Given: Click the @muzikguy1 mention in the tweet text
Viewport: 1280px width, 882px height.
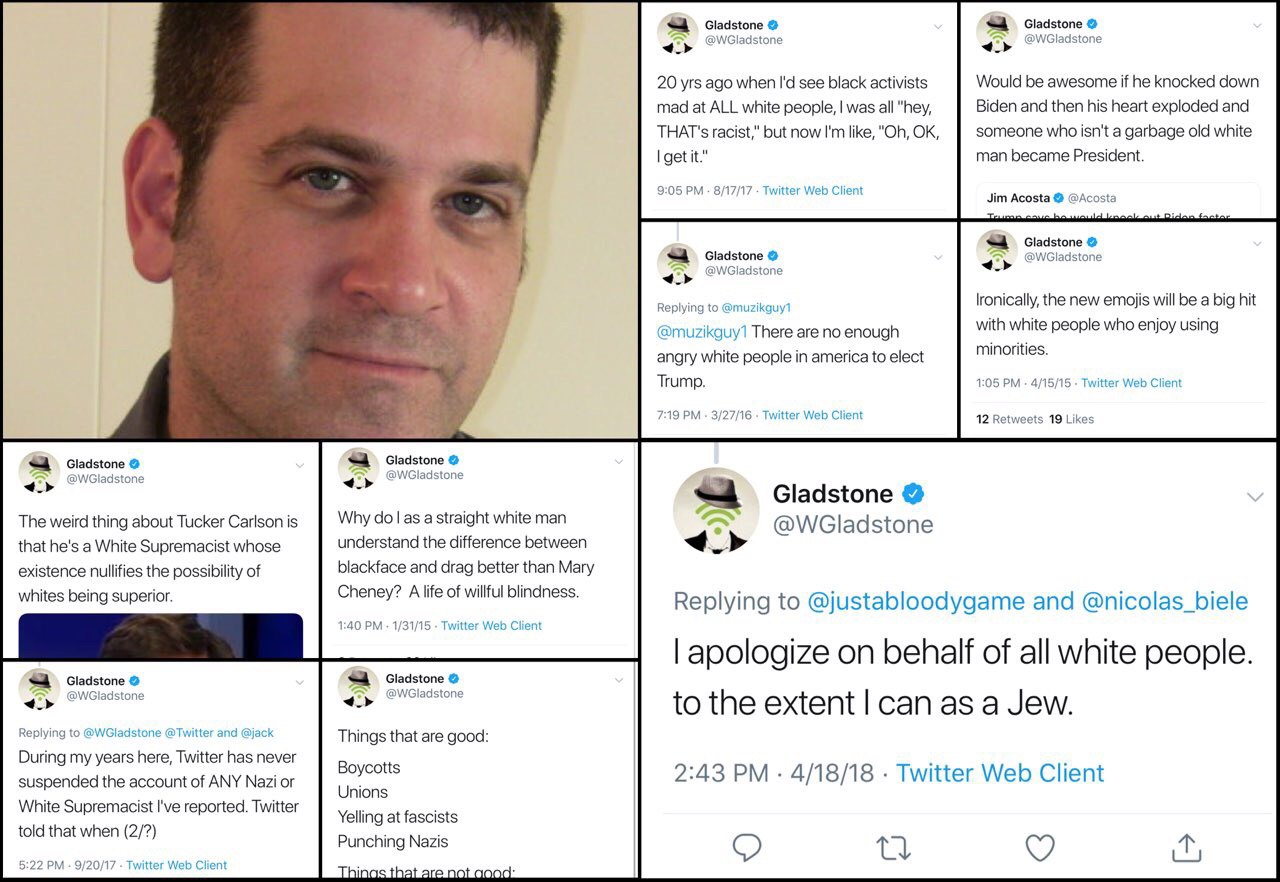Looking at the screenshot, I should click(x=702, y=332).
